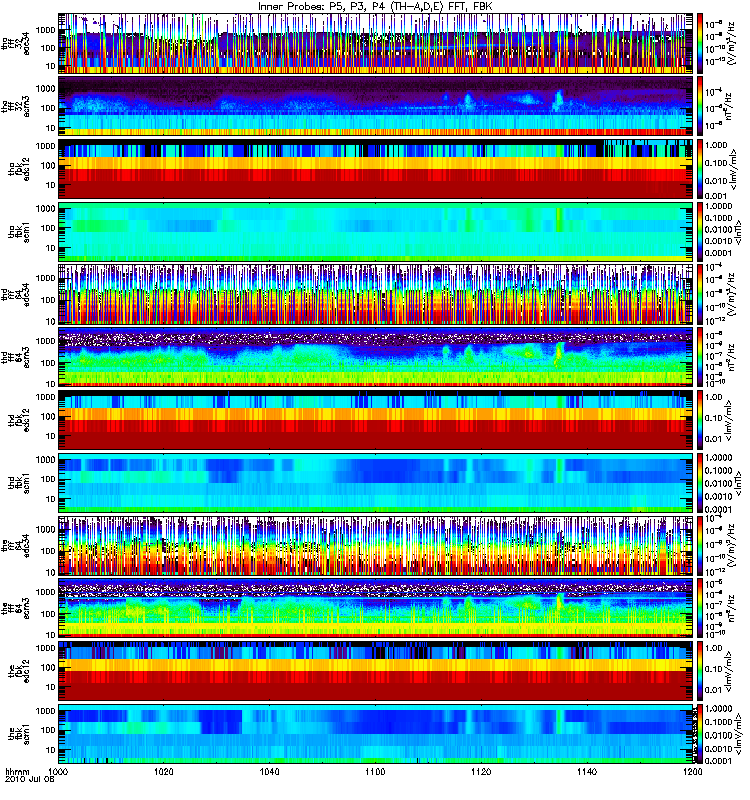
Task: Click the 'the fff 64 scm3' y-axis label
Action: [x=16, y=608]
